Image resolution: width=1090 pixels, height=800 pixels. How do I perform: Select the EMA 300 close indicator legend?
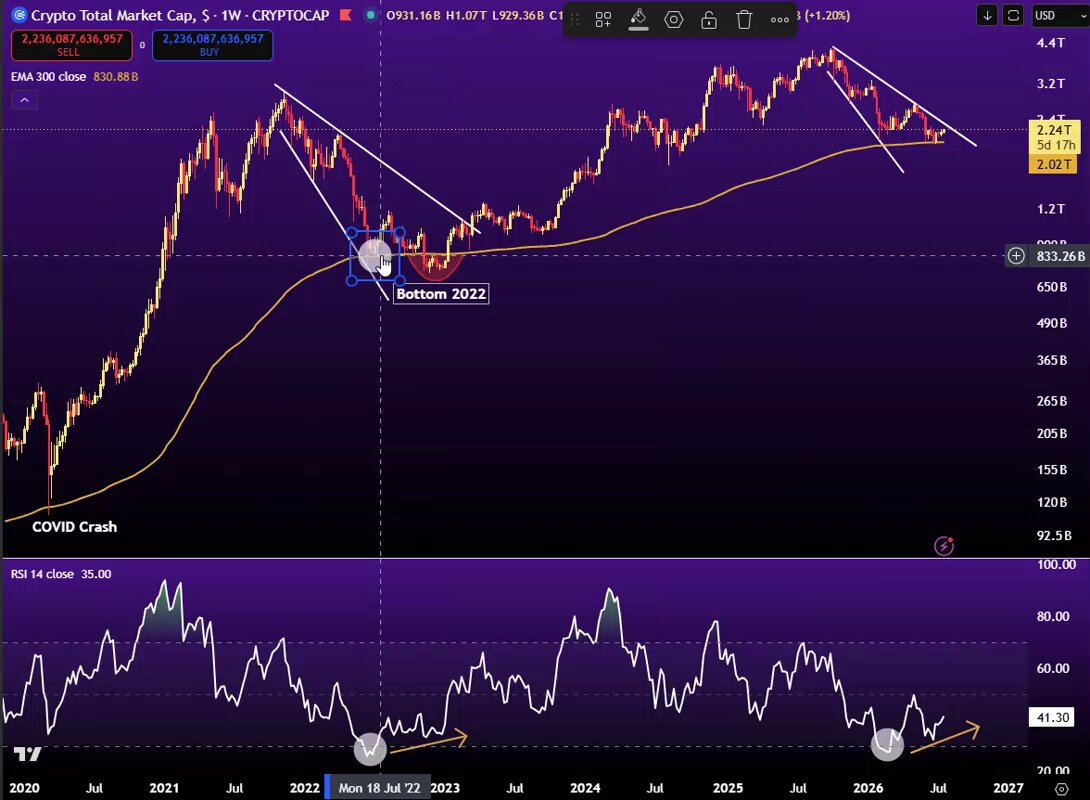pyautogui.click(x=48, y=76)
